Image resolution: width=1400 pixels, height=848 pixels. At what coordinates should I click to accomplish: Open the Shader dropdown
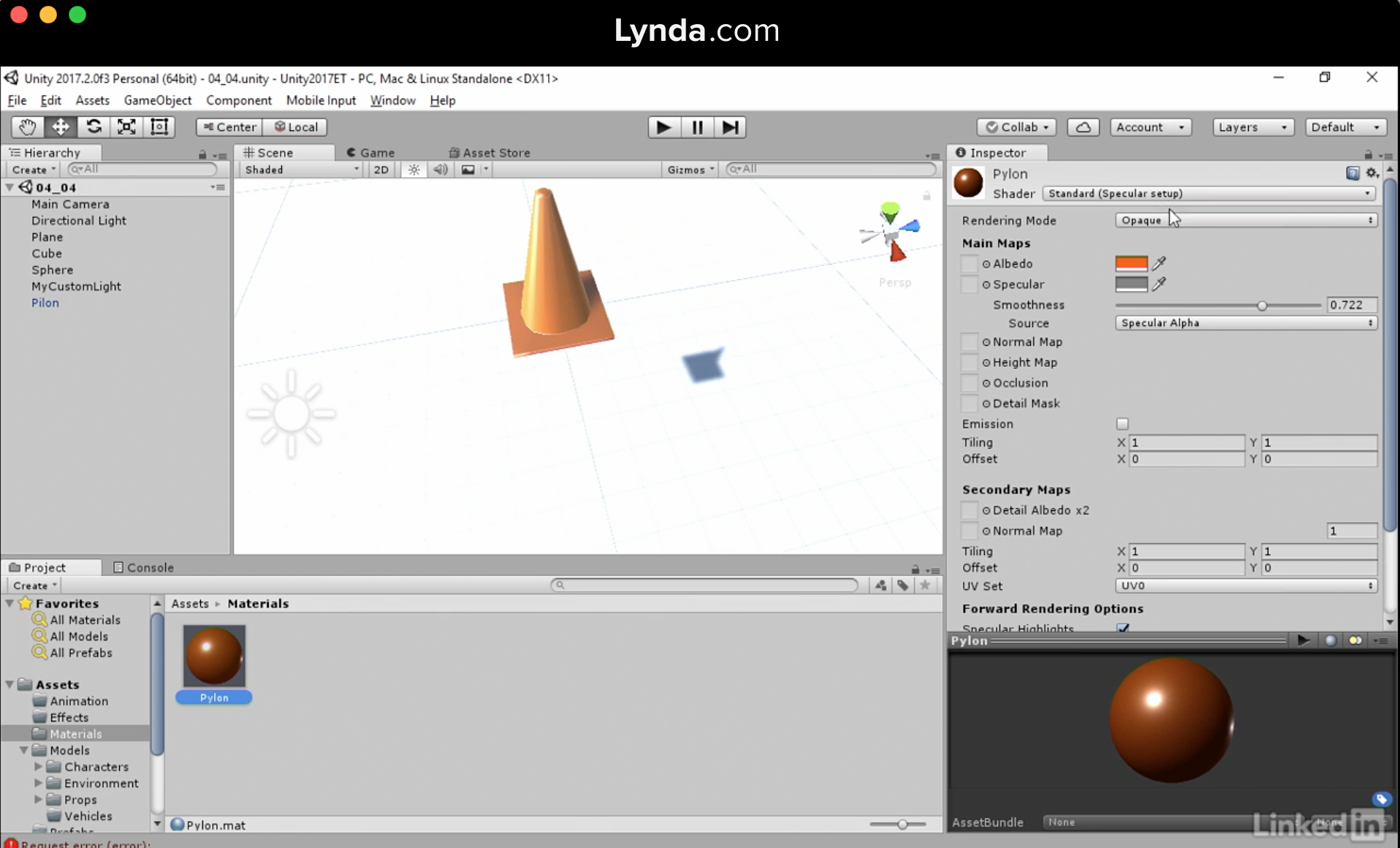click(1209, 194)
